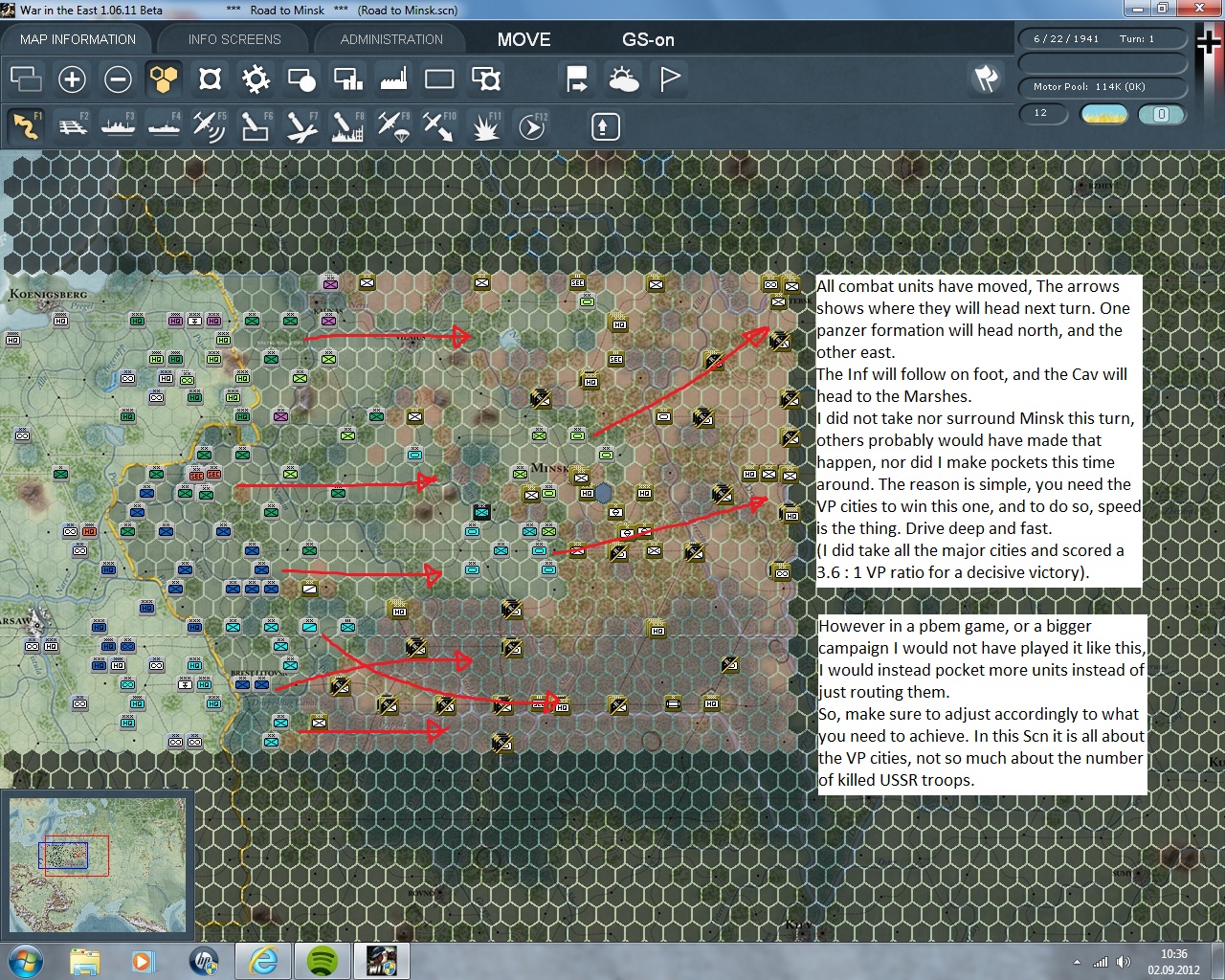The width and height of the screenshot is (1225, 980).
Task: Select the F8 bomb city mode icon
Action: [347, 126]
